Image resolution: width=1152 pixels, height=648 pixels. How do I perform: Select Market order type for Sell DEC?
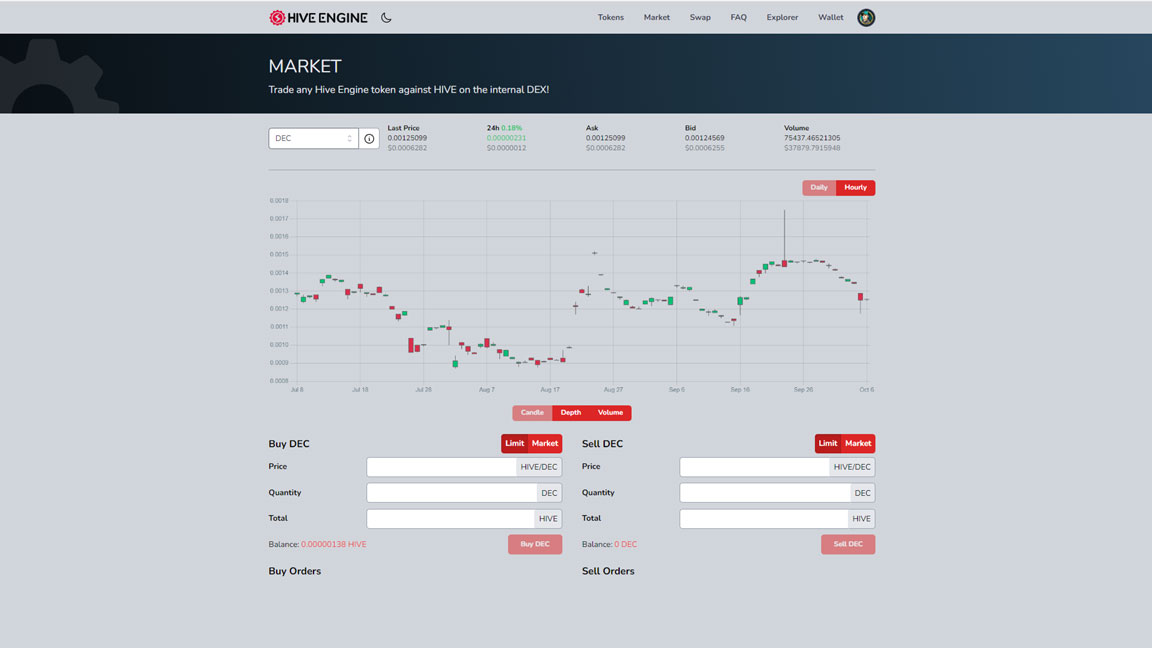(857, 444)
